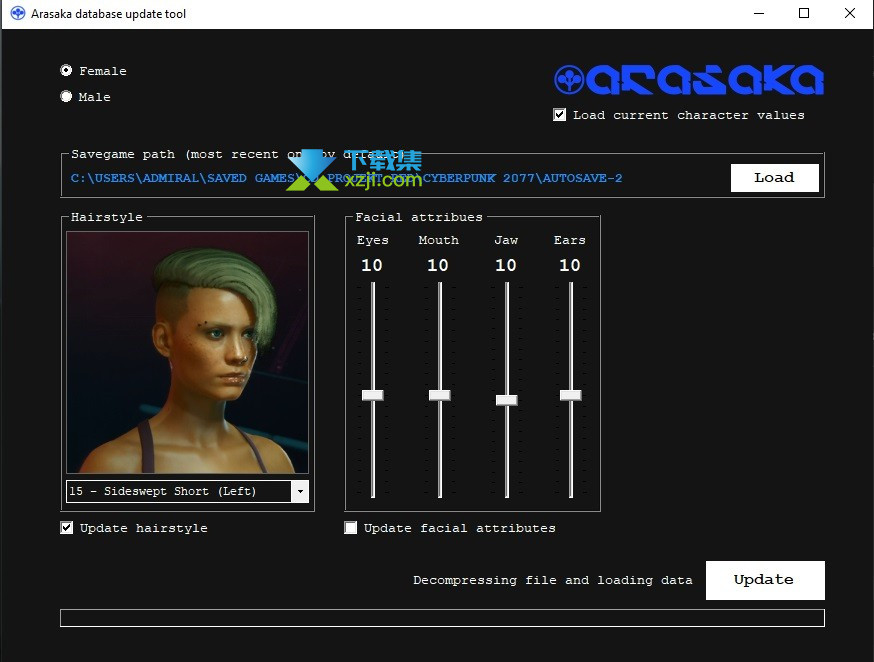Click the Jaw value '10'
The height and width of the screenshot is (662, 874).
point(506,265)
